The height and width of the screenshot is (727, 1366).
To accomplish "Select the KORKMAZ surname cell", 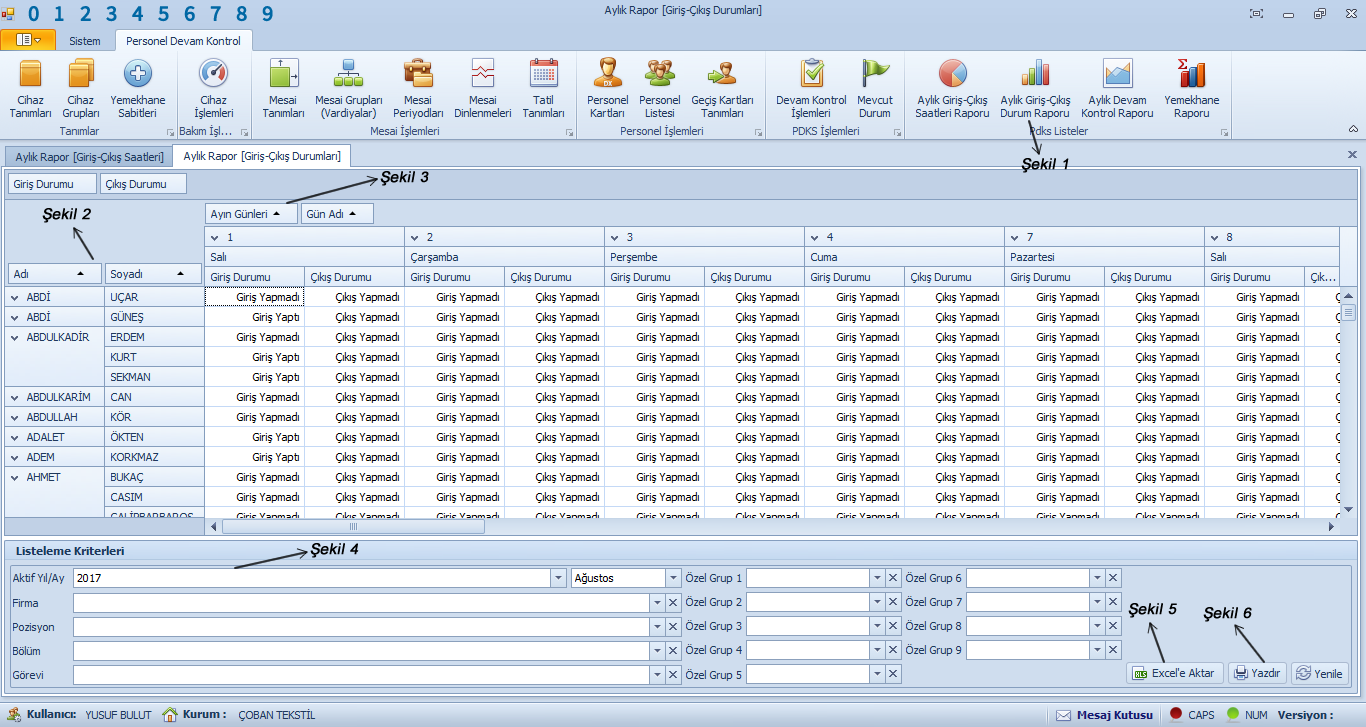I will (x=154, y=457).
